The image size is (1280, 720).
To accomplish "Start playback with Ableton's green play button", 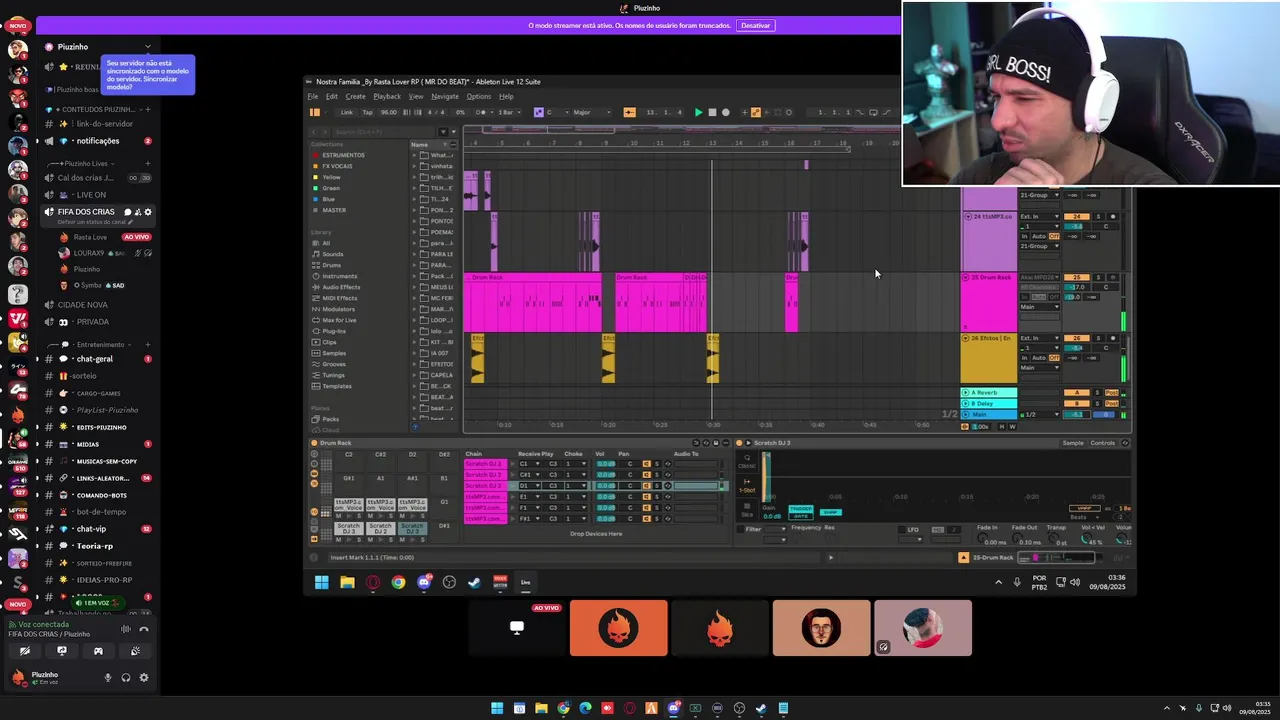I will 698,112.
